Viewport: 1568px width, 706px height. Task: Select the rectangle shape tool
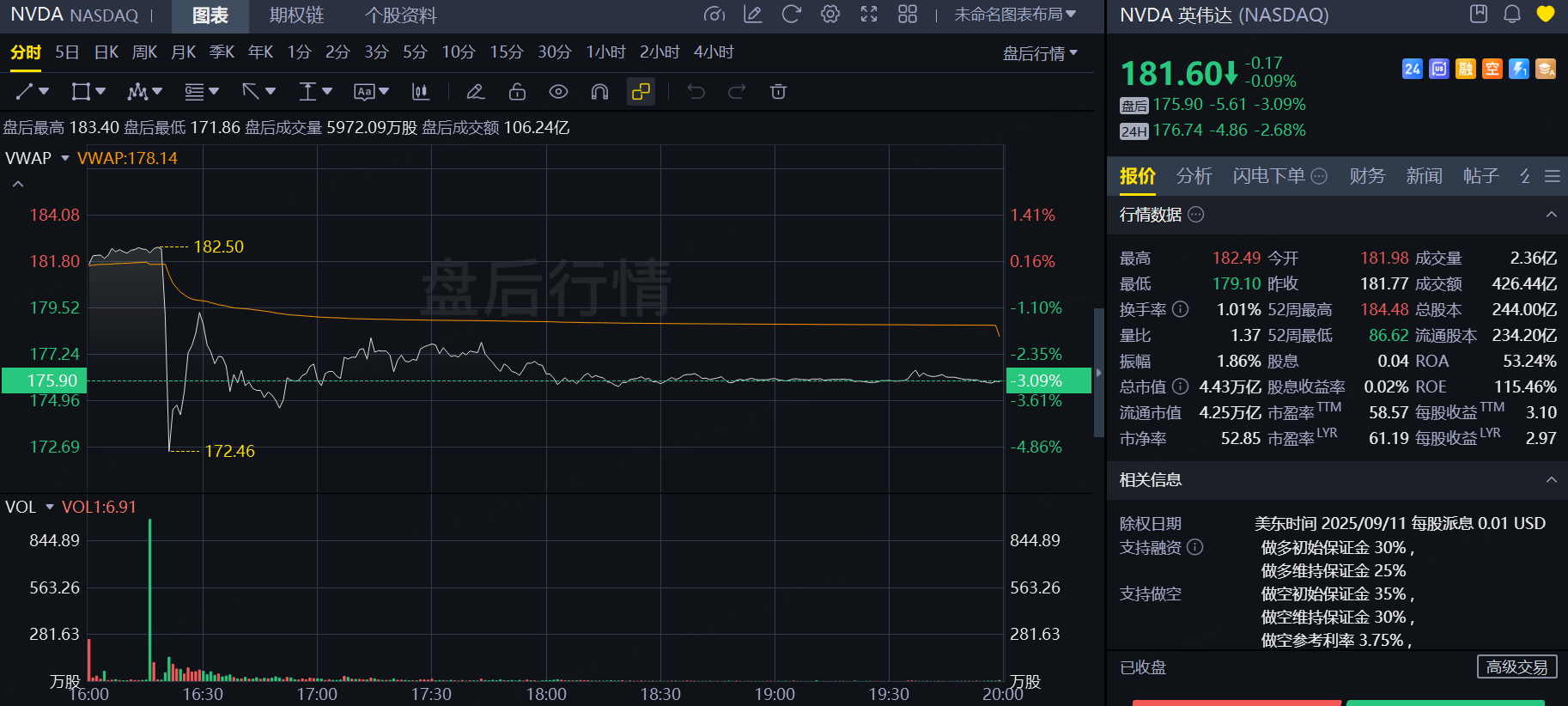(x=81, y=91)
